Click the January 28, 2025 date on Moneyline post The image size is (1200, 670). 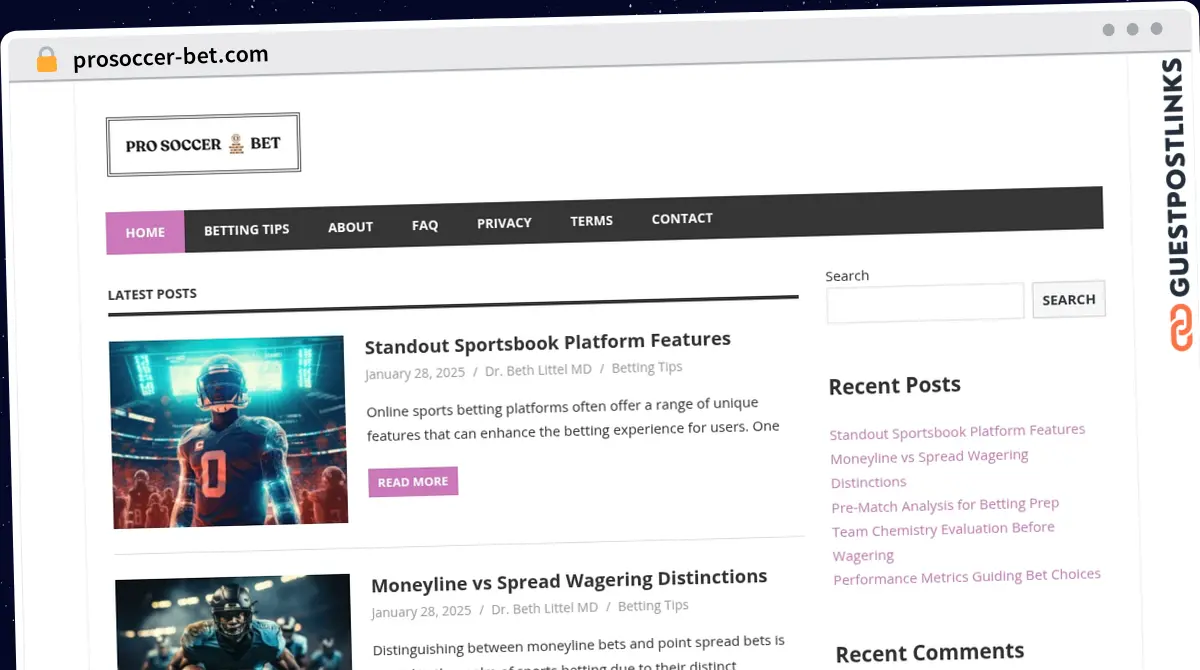(x=421, y=611)
